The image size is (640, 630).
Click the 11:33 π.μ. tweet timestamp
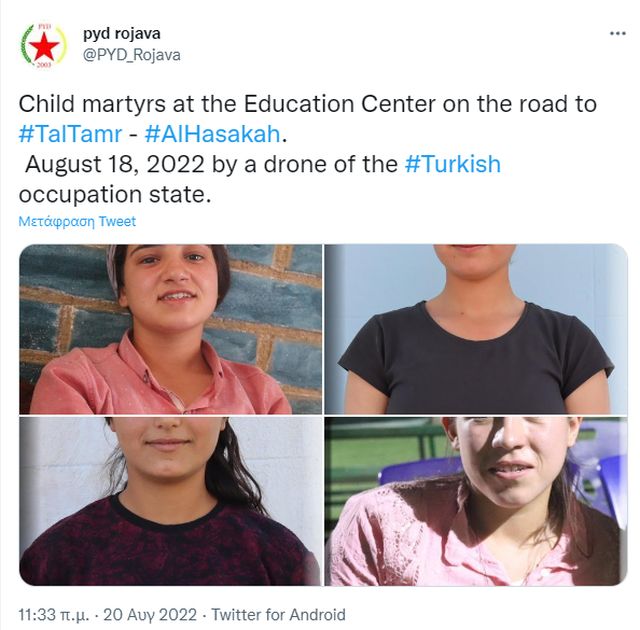53,615
